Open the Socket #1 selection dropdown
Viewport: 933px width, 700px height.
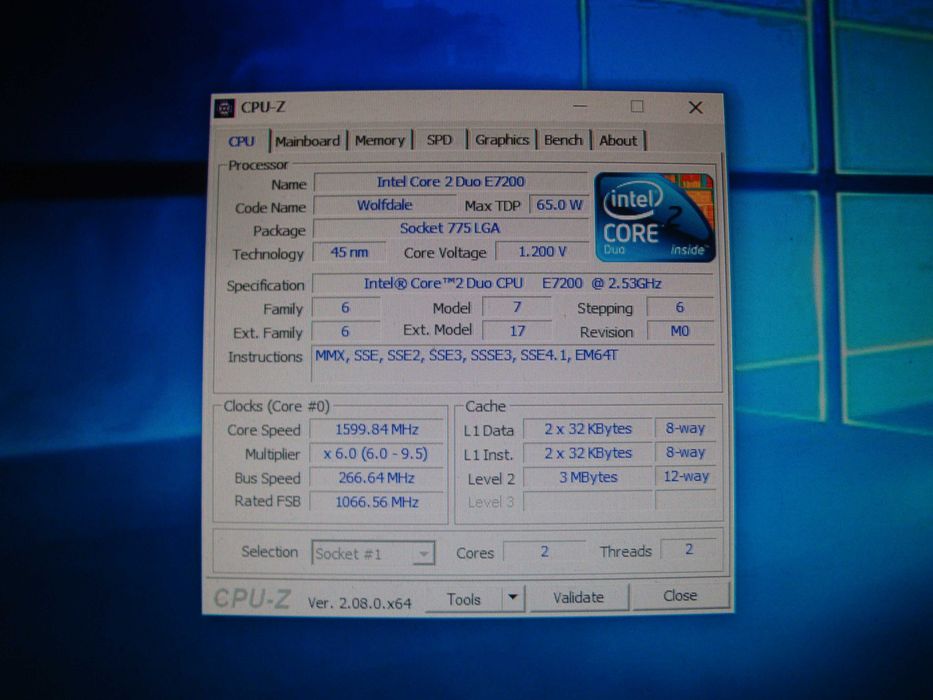click(373, 554)
